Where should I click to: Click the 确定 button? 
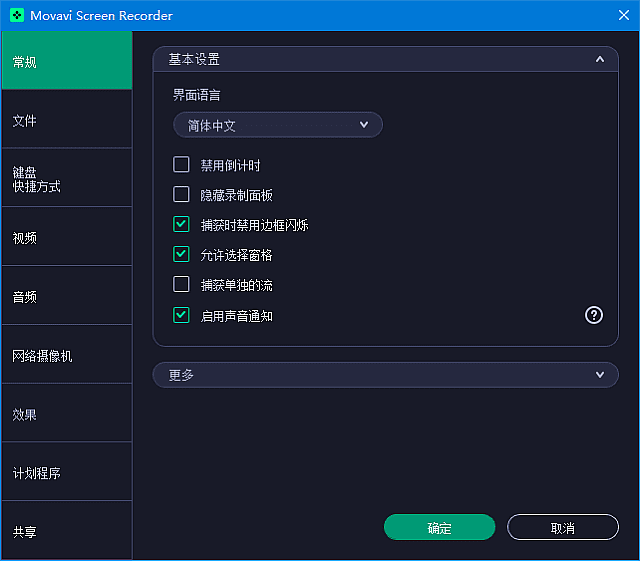(x=439, y=528)
